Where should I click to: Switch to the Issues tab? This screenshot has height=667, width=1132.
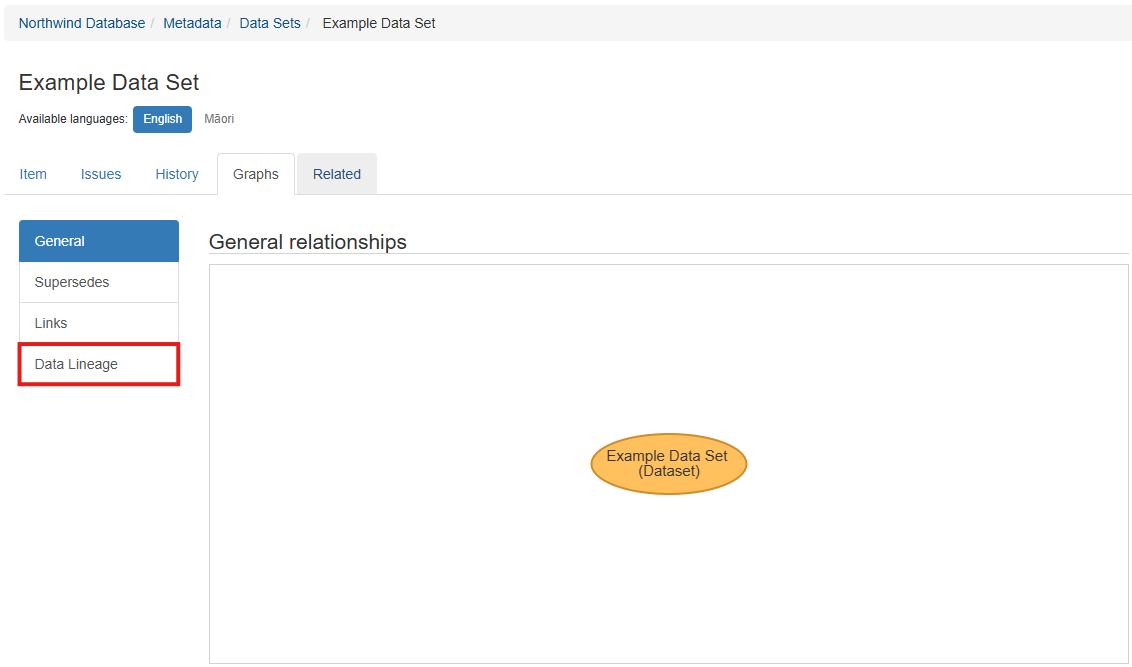click(101, 174)
